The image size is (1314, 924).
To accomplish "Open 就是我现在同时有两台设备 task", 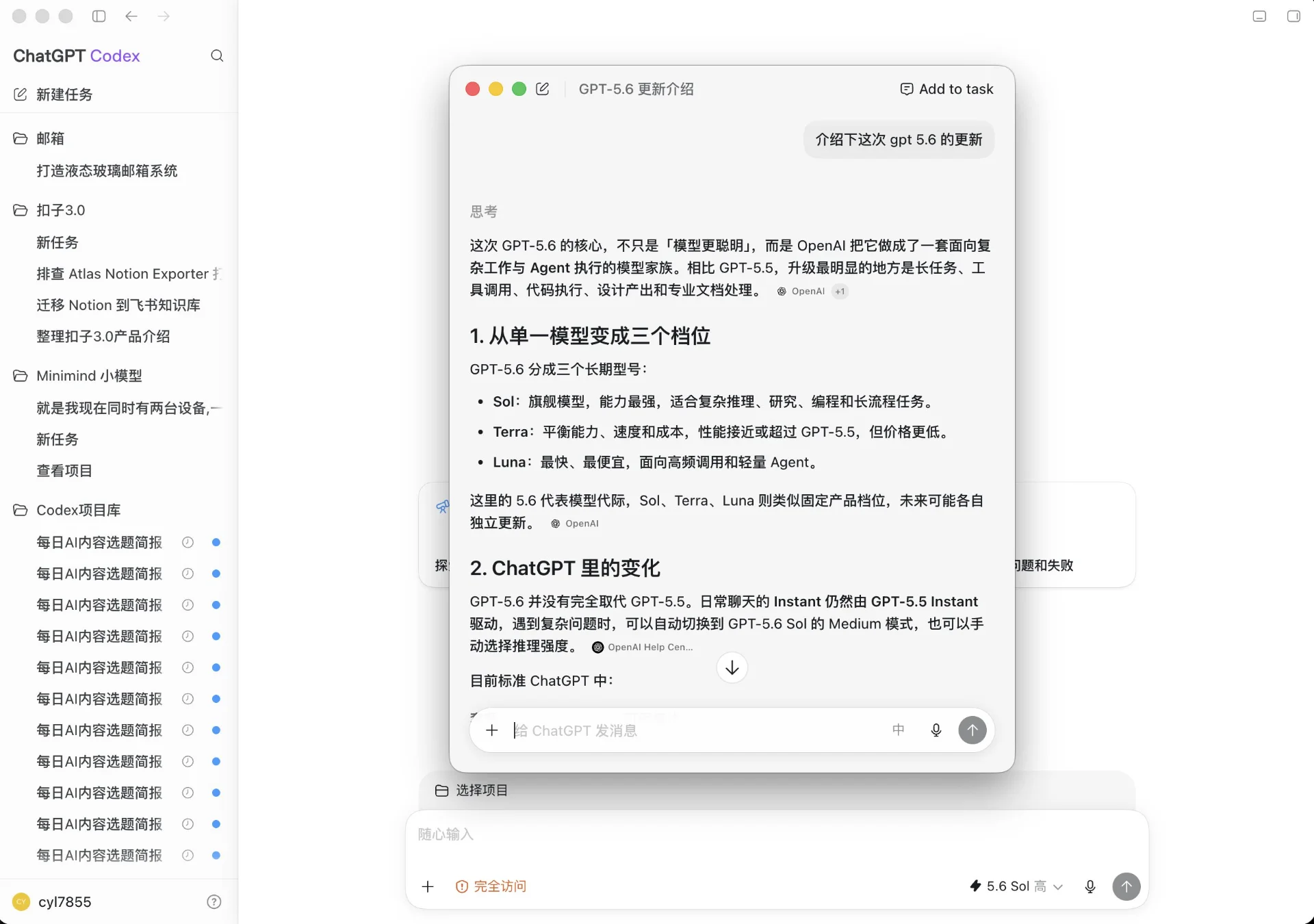I will click(129, 408).
